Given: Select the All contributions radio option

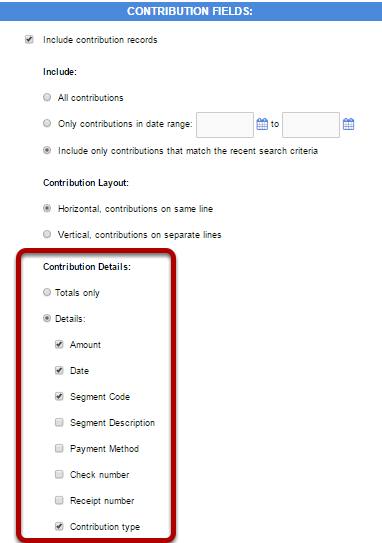Looking at the screenshot, I should [47, 97].
